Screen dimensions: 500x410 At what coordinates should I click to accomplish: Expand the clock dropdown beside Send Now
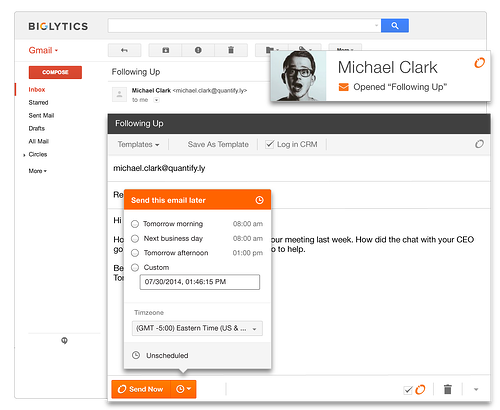[x=183, y=389]
